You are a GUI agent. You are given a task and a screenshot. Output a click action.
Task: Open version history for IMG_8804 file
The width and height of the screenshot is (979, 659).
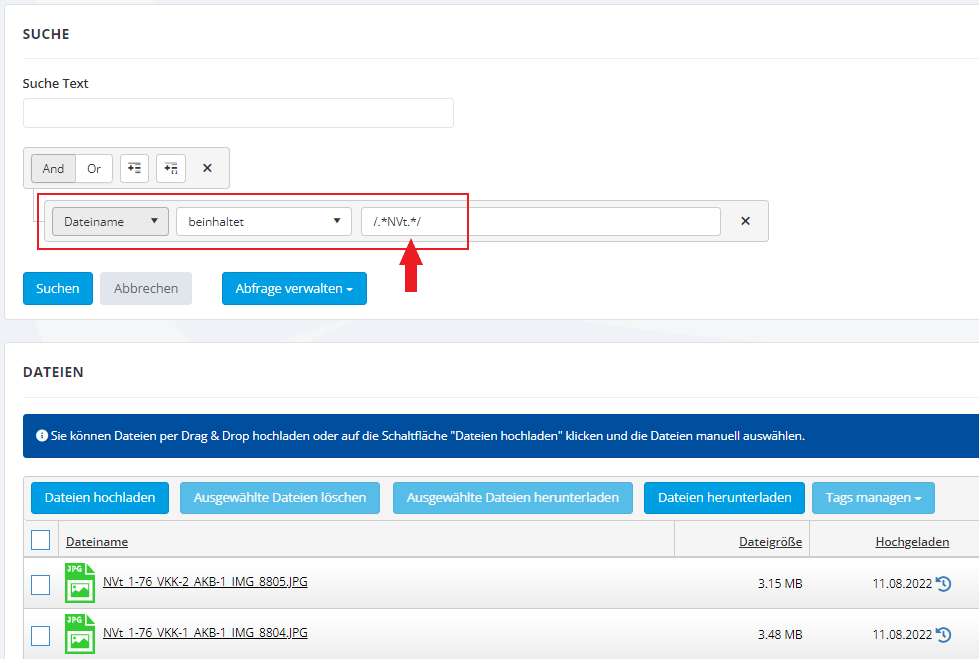[x=943, y=635]
